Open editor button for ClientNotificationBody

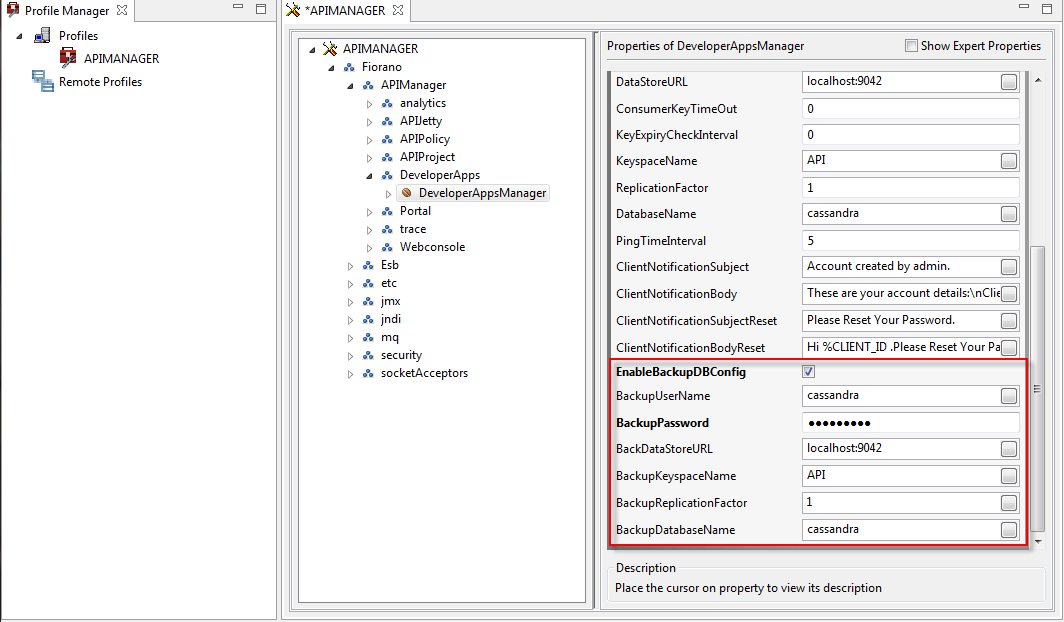[x=1008, y=294]
